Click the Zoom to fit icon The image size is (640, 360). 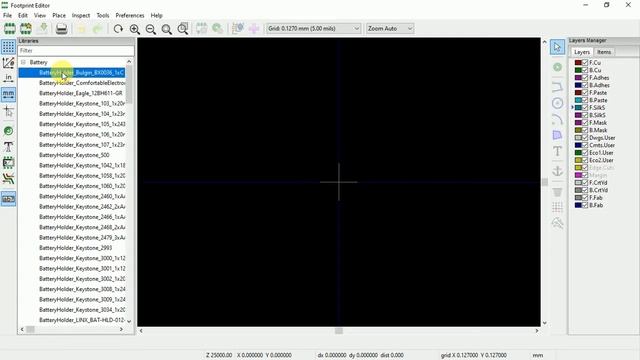pos(167,29)
